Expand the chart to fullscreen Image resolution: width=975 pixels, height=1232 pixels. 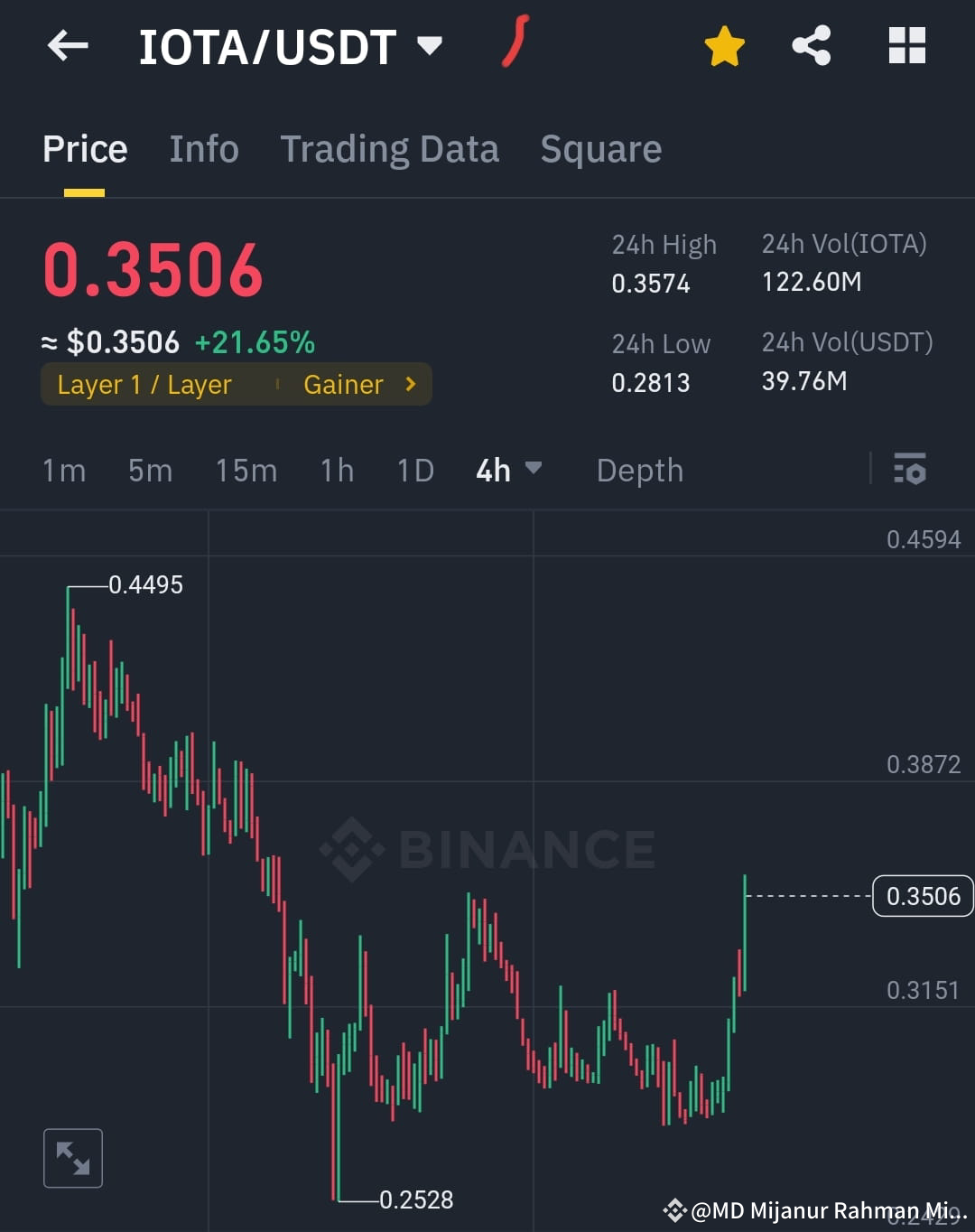pos(73,1157)
